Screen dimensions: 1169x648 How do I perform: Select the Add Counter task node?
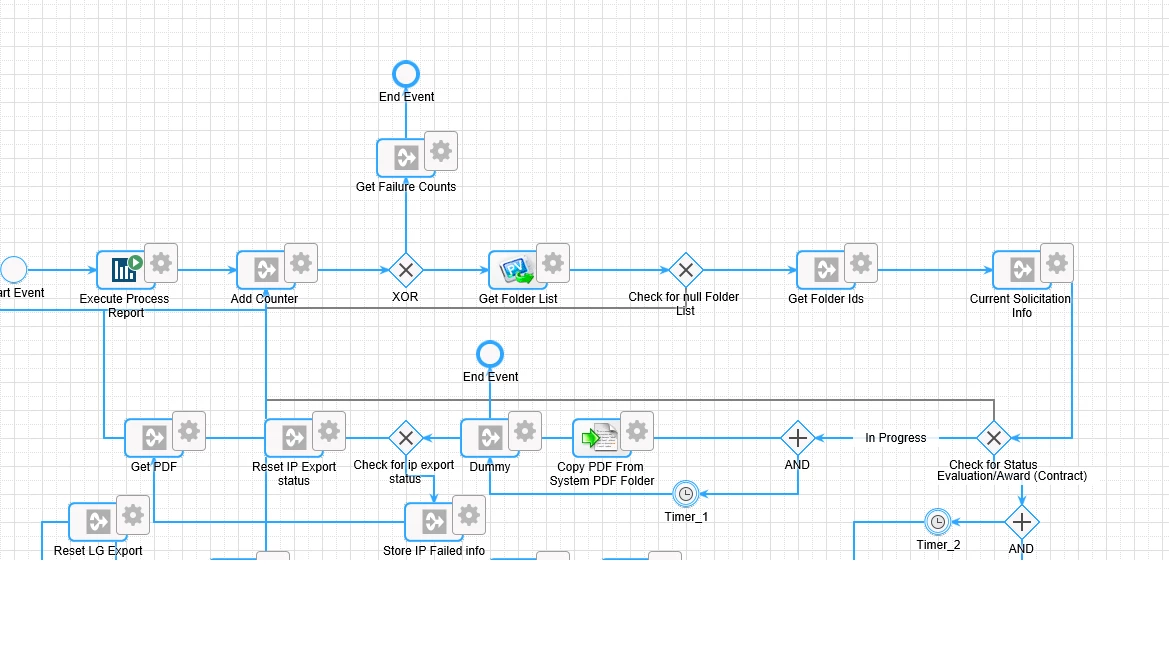click(x=265, y=269)
